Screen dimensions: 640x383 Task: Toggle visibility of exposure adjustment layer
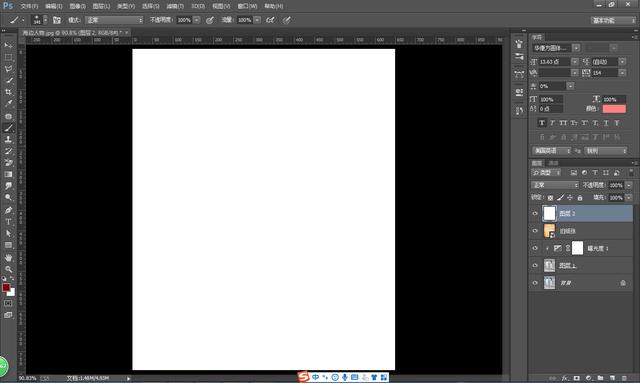tap(535, 248)
